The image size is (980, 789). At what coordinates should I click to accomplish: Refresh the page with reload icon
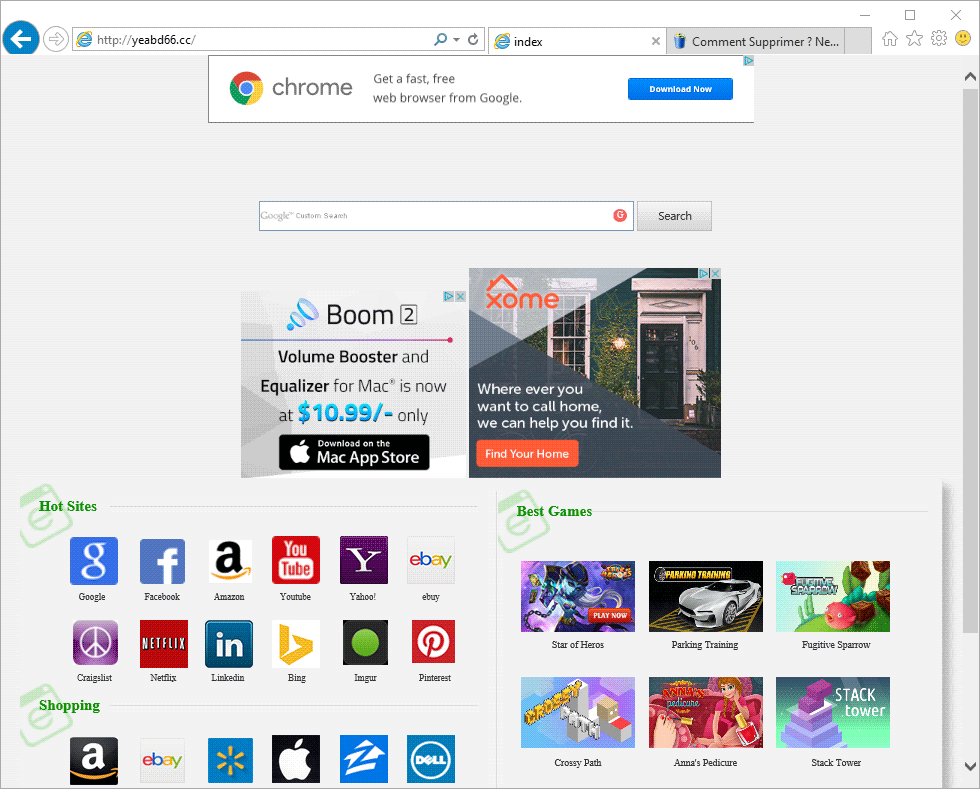(473, 39)
